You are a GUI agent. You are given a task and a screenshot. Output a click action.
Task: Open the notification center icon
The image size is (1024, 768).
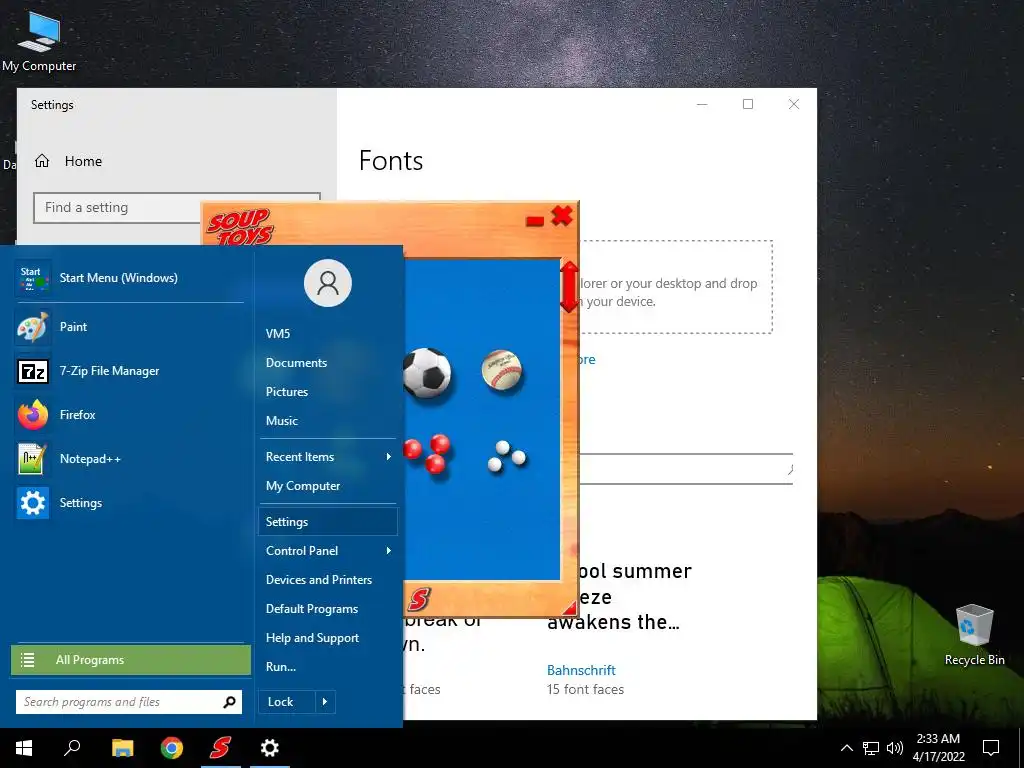[x=991, y=748]
